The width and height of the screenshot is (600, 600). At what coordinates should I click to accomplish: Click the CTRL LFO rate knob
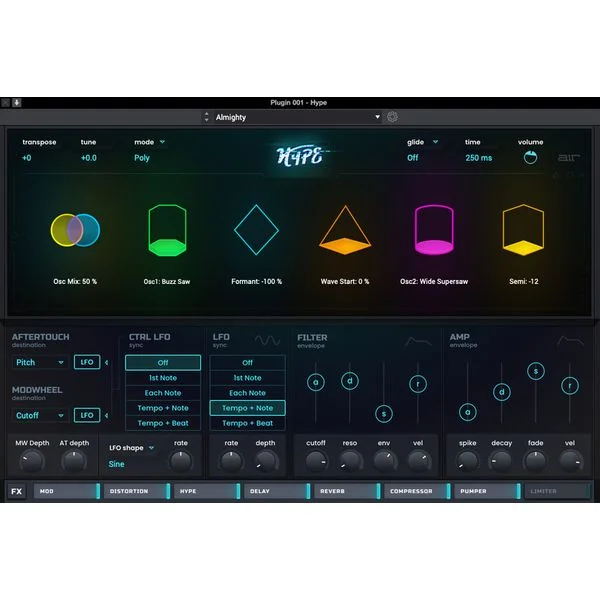pos(180,461)
